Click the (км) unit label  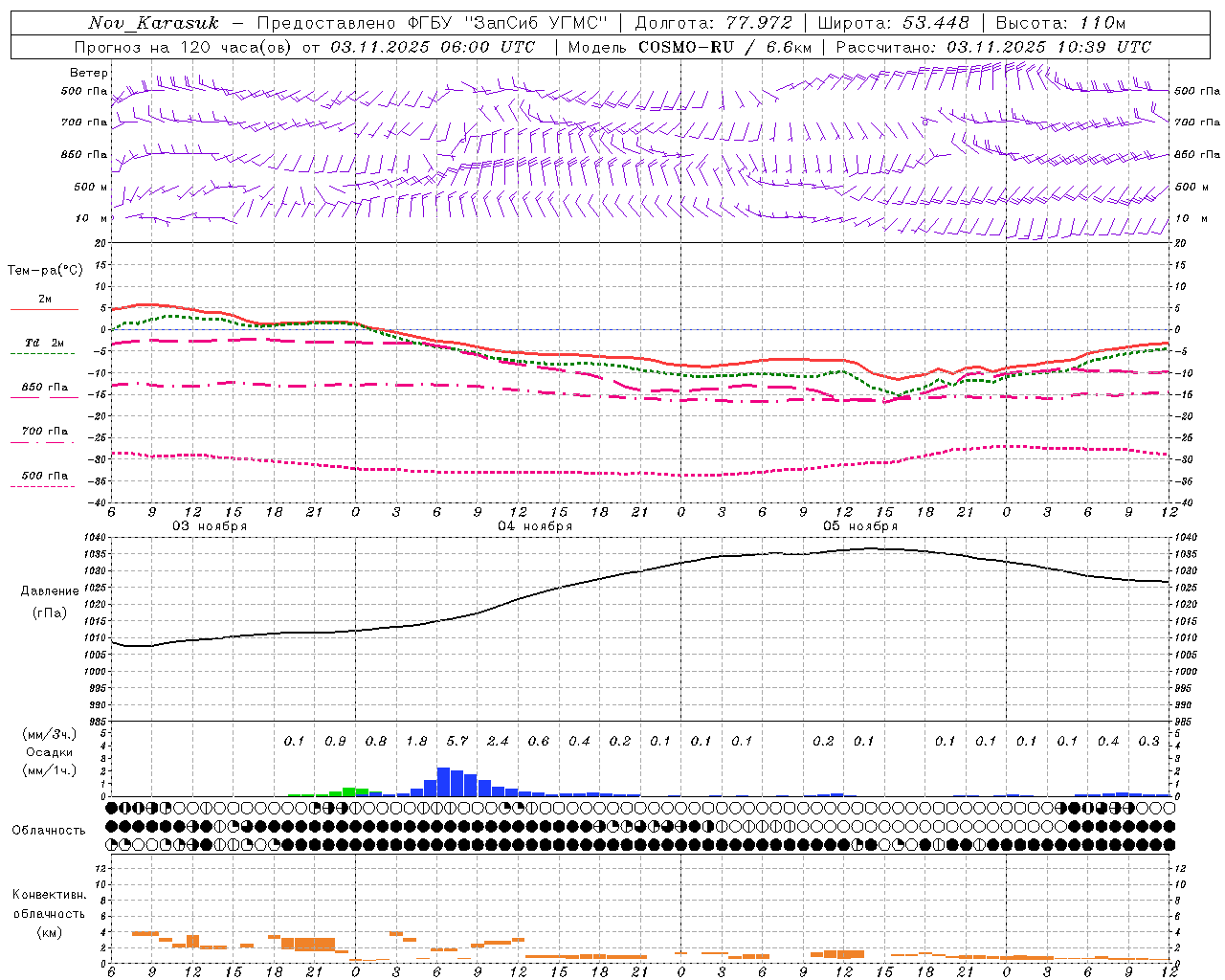click(49, 932)
